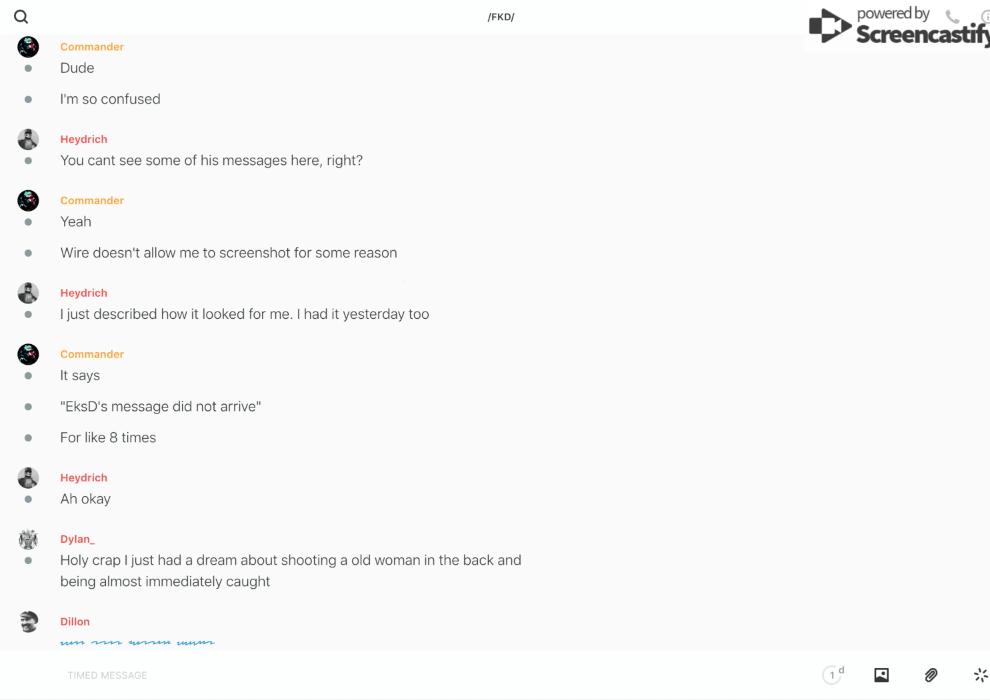Select the Dillon sender name

(x=75, y=622)
